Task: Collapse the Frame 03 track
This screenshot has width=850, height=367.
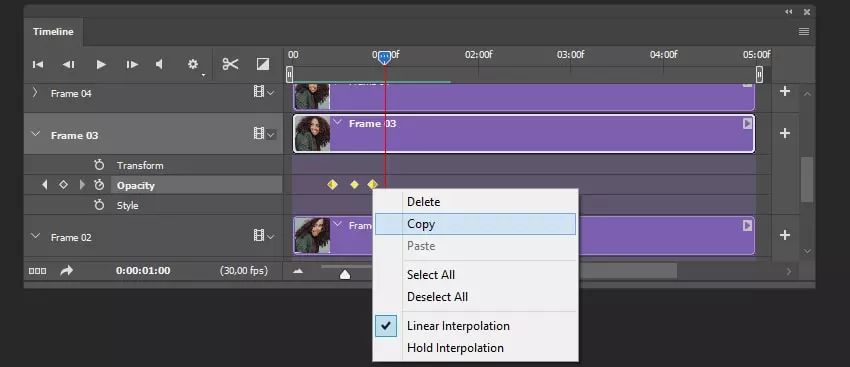Action: click(x=35, y=134)
